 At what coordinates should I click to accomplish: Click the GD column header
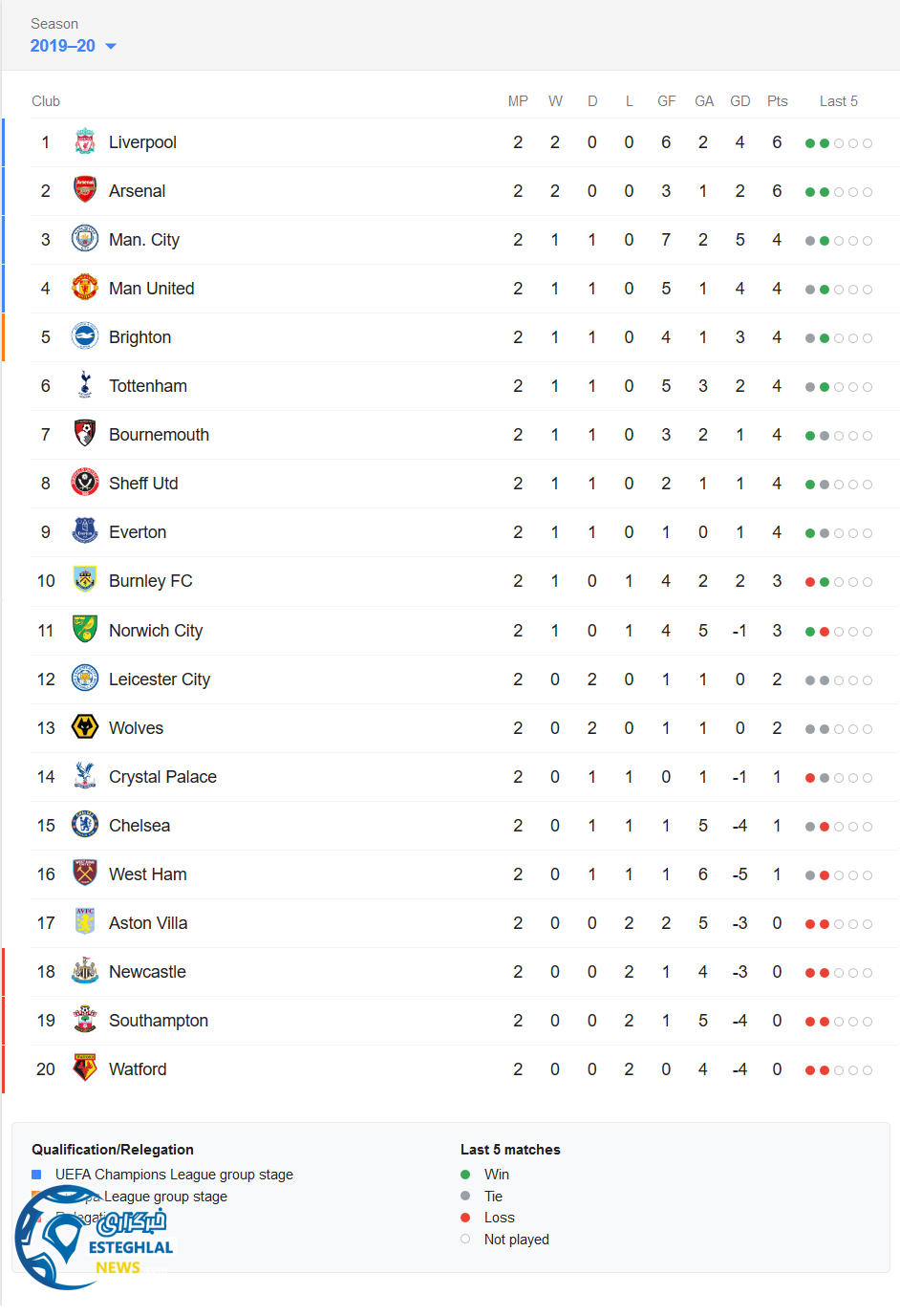[x=740, y=101]
